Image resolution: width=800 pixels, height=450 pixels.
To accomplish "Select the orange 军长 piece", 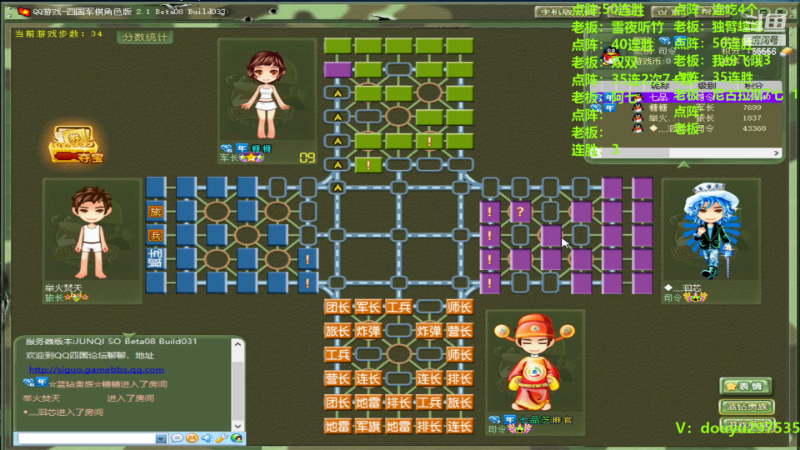I will click(368, 307).
